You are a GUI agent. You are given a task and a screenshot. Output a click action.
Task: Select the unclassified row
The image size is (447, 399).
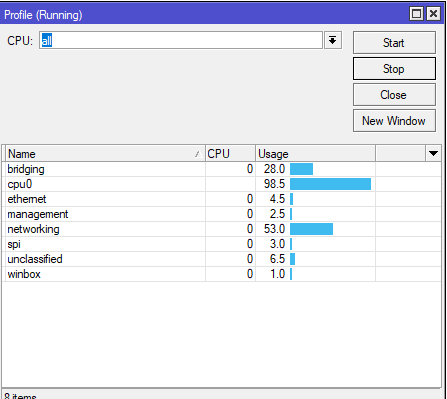click(222, 259)
